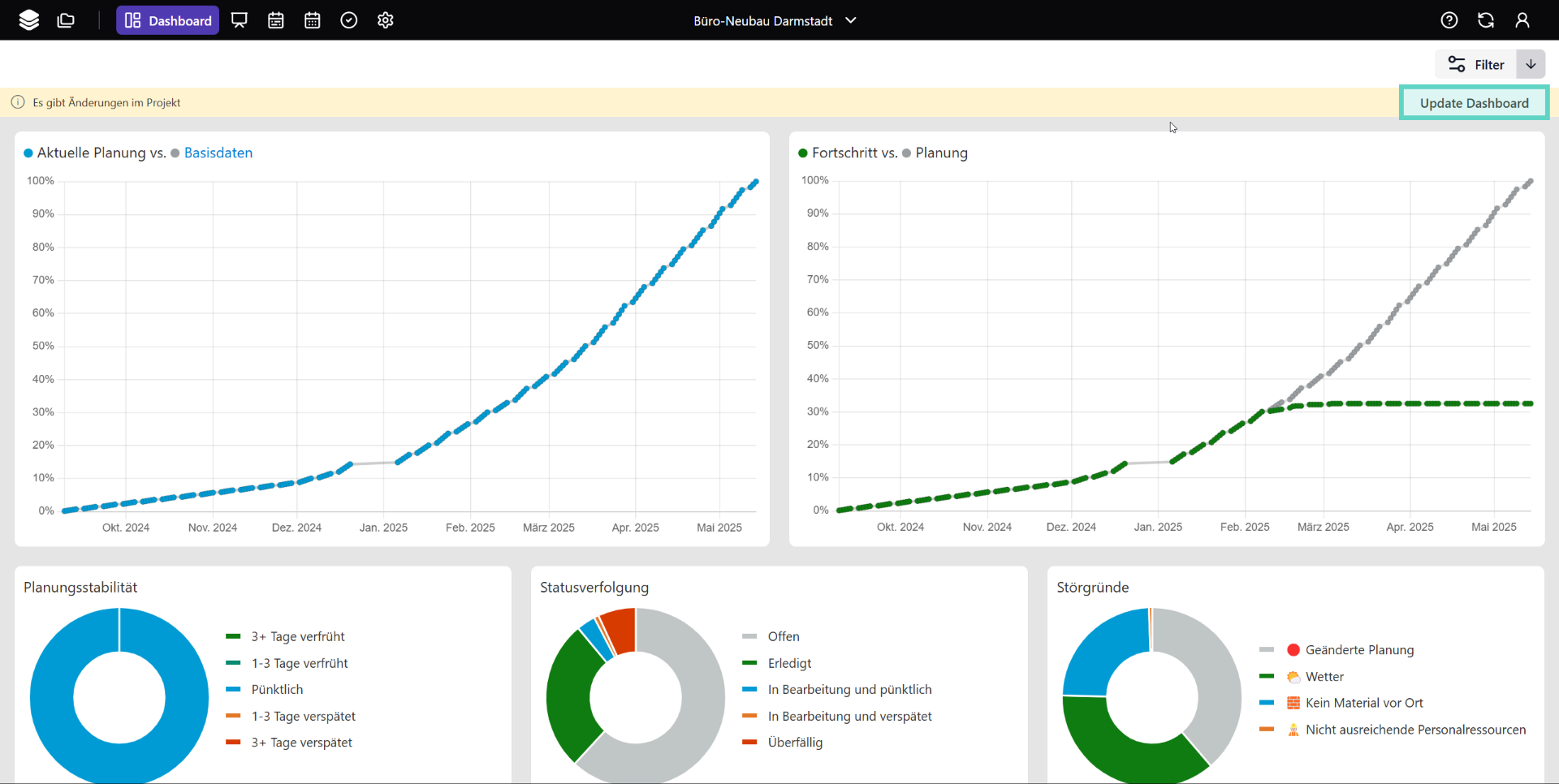
Task: Open the settings gear icon
Action: click(386, 20)
